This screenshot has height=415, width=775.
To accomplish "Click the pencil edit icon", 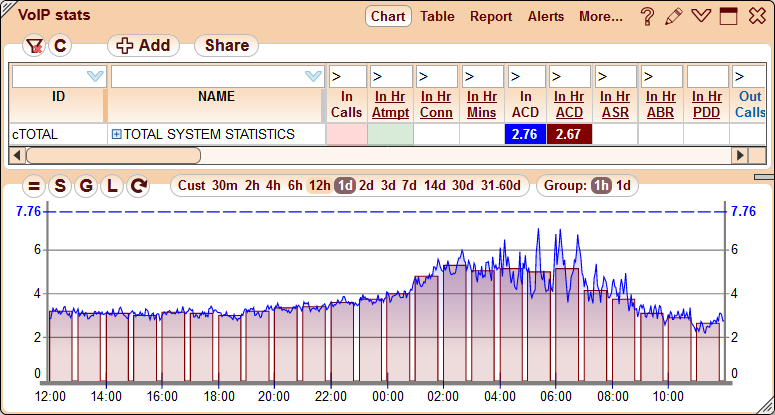I will (x=674, y=17).
